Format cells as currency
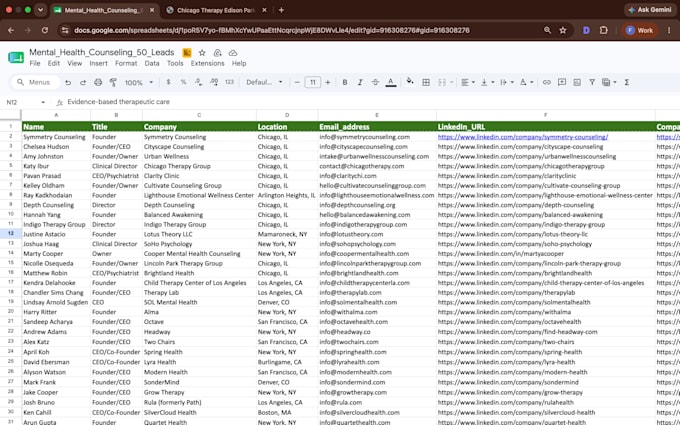The image size is (680, 425). click(x=168, y=82)
